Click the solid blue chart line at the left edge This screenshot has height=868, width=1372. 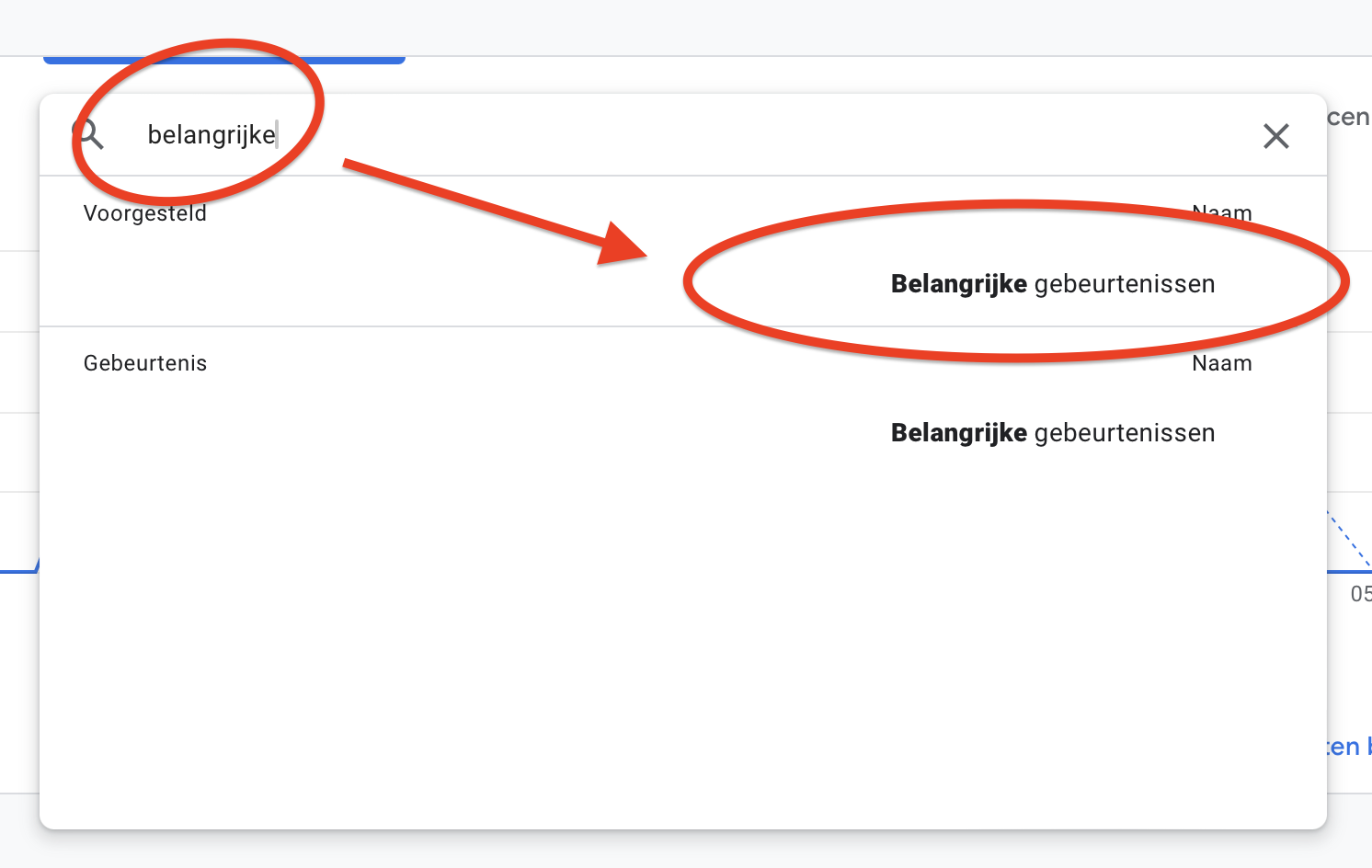pos(19,570)
